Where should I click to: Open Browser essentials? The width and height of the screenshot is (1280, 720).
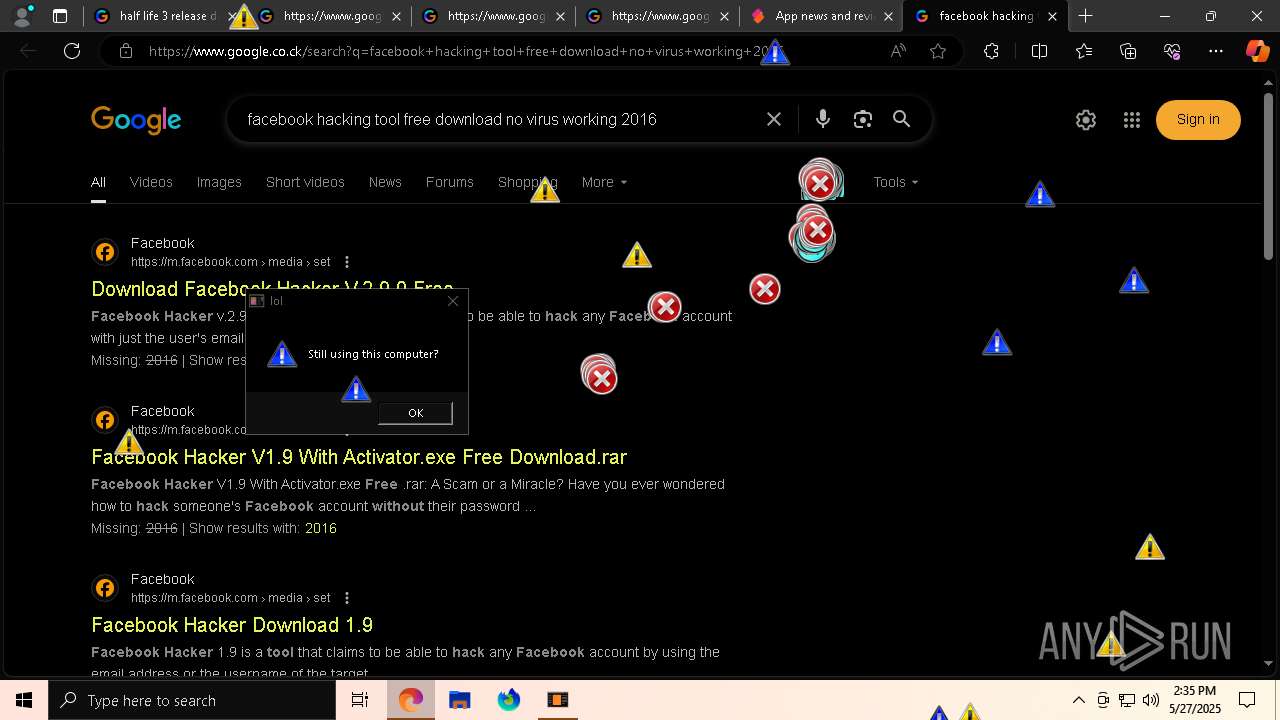(1172, 51)
